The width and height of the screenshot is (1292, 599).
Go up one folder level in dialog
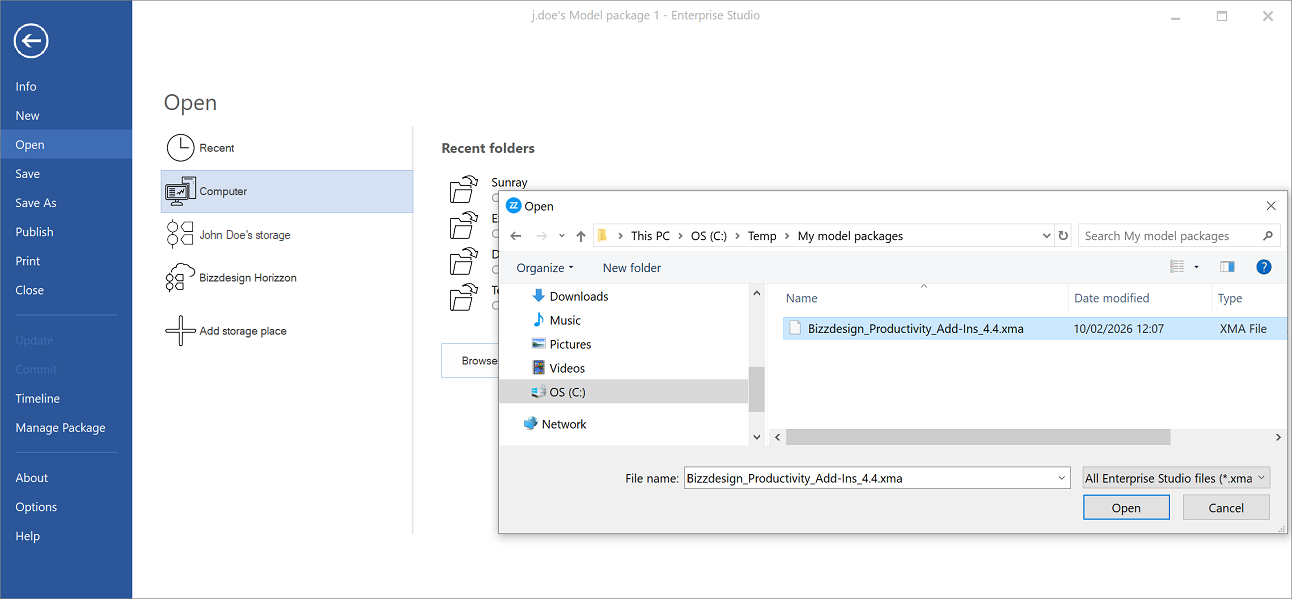point(581,236)
